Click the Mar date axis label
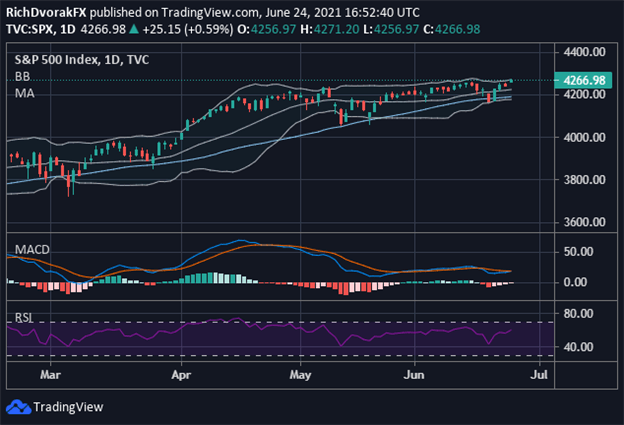 point(51,375)
